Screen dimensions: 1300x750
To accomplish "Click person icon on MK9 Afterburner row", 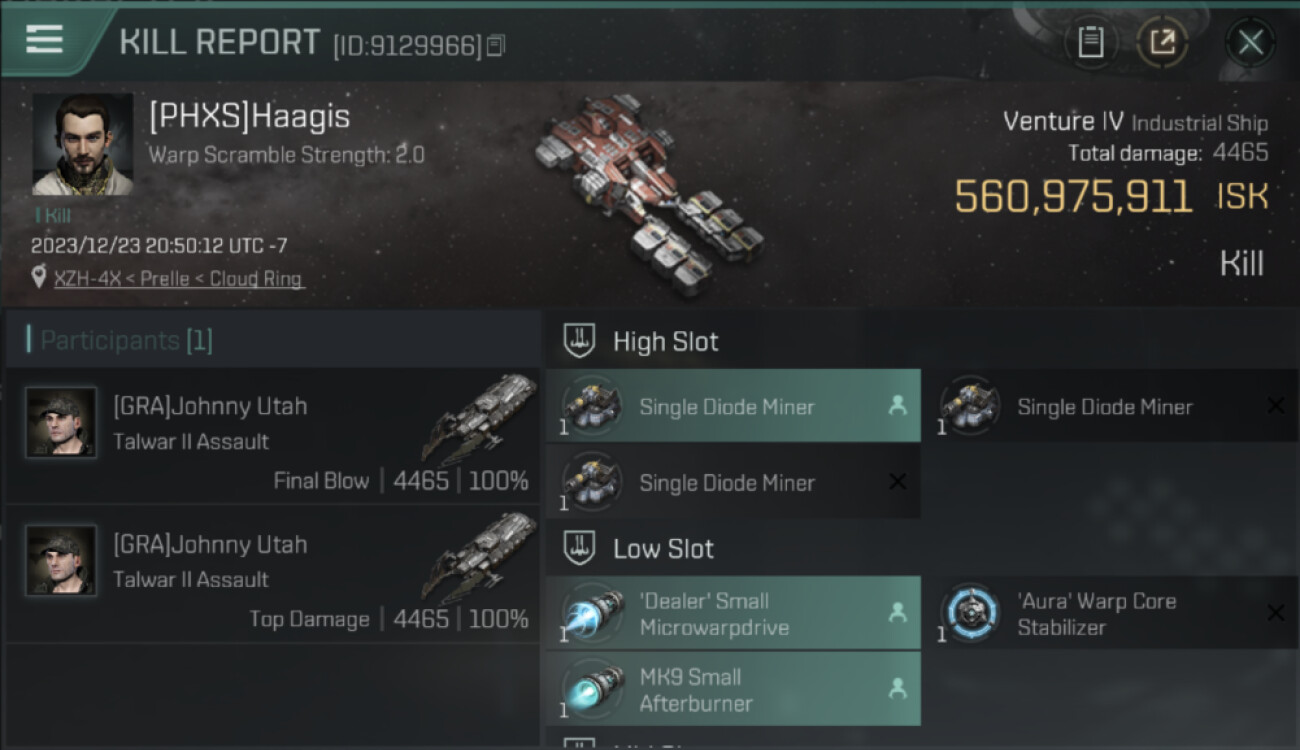I will tap(897, 689).
